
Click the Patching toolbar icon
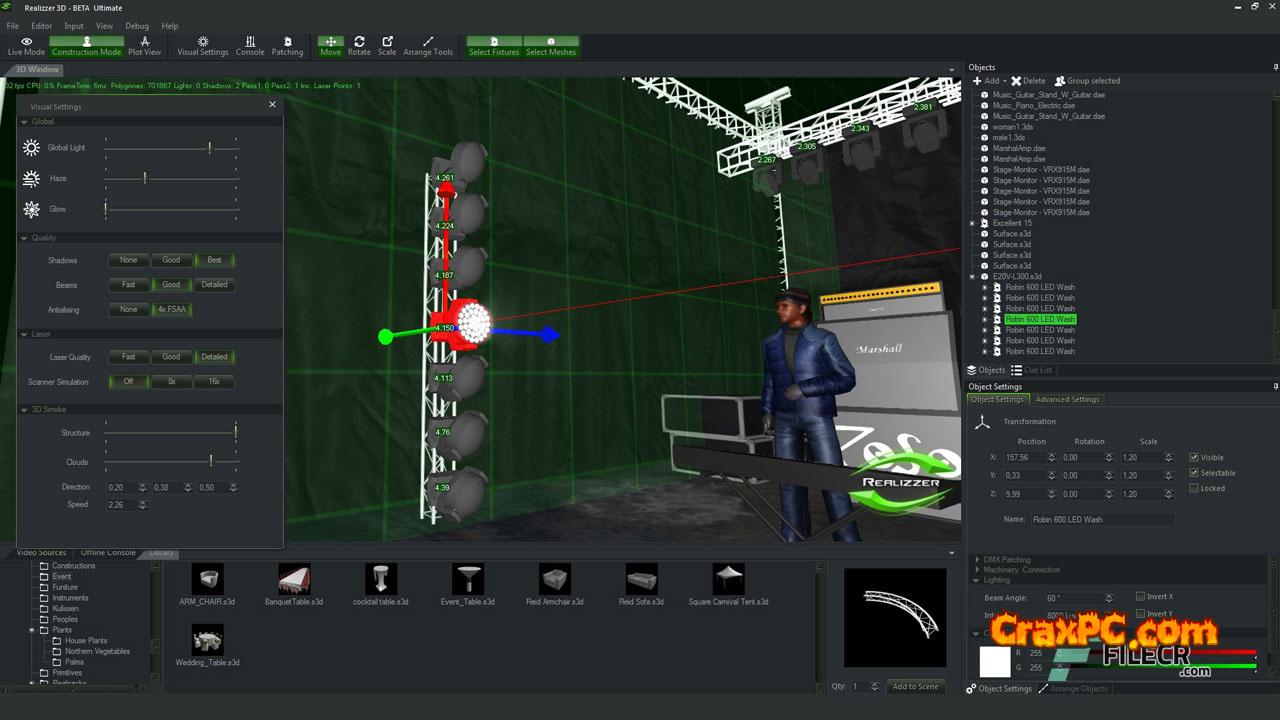coord(287,46)
